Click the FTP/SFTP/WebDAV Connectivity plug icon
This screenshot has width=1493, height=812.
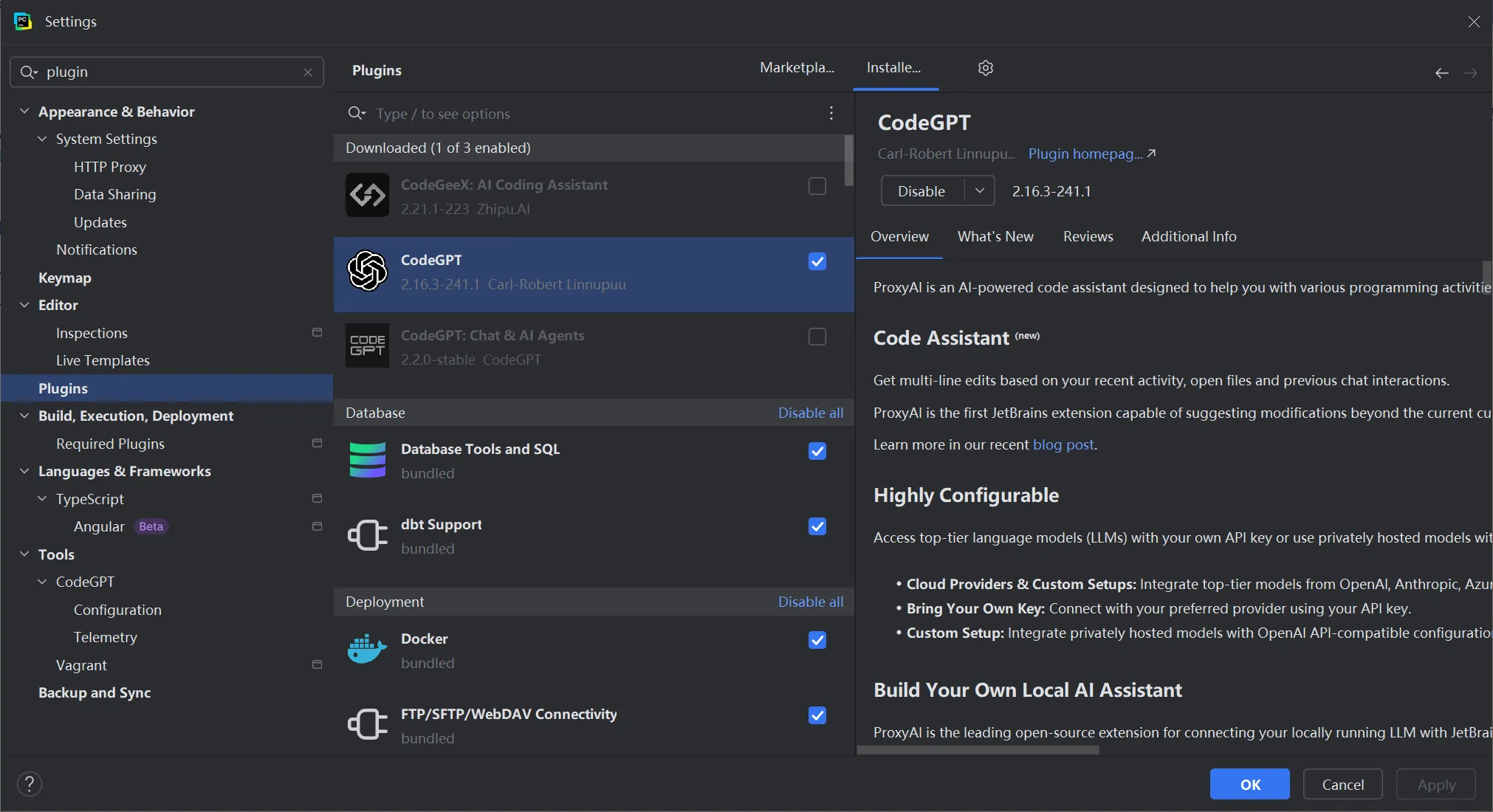tap(367, 725)
